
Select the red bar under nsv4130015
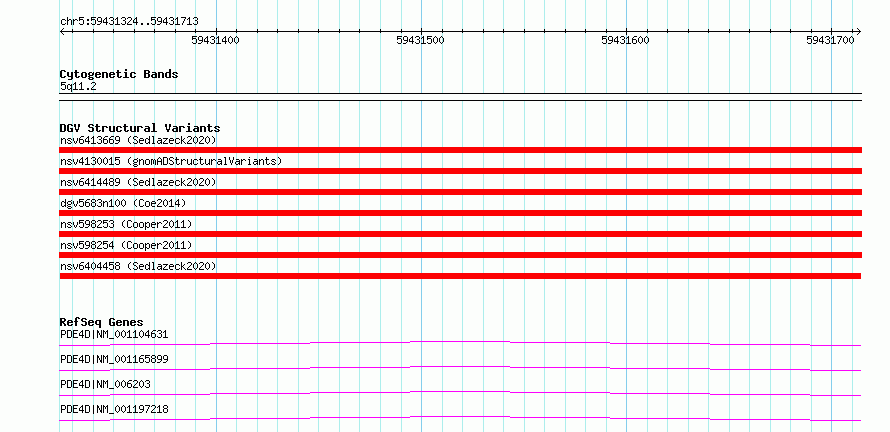pyautogui.click(x=460, y=171)
